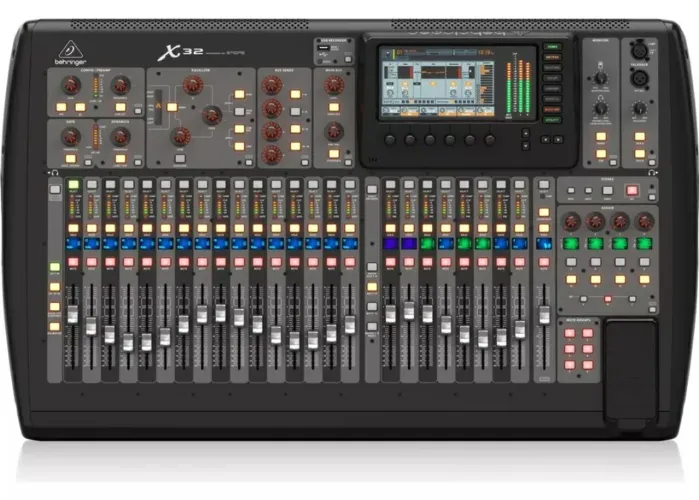The height and width of the screenshot is (500, 699).
Task: Click the top Bus Sends knob
Action: click(272, 85)
